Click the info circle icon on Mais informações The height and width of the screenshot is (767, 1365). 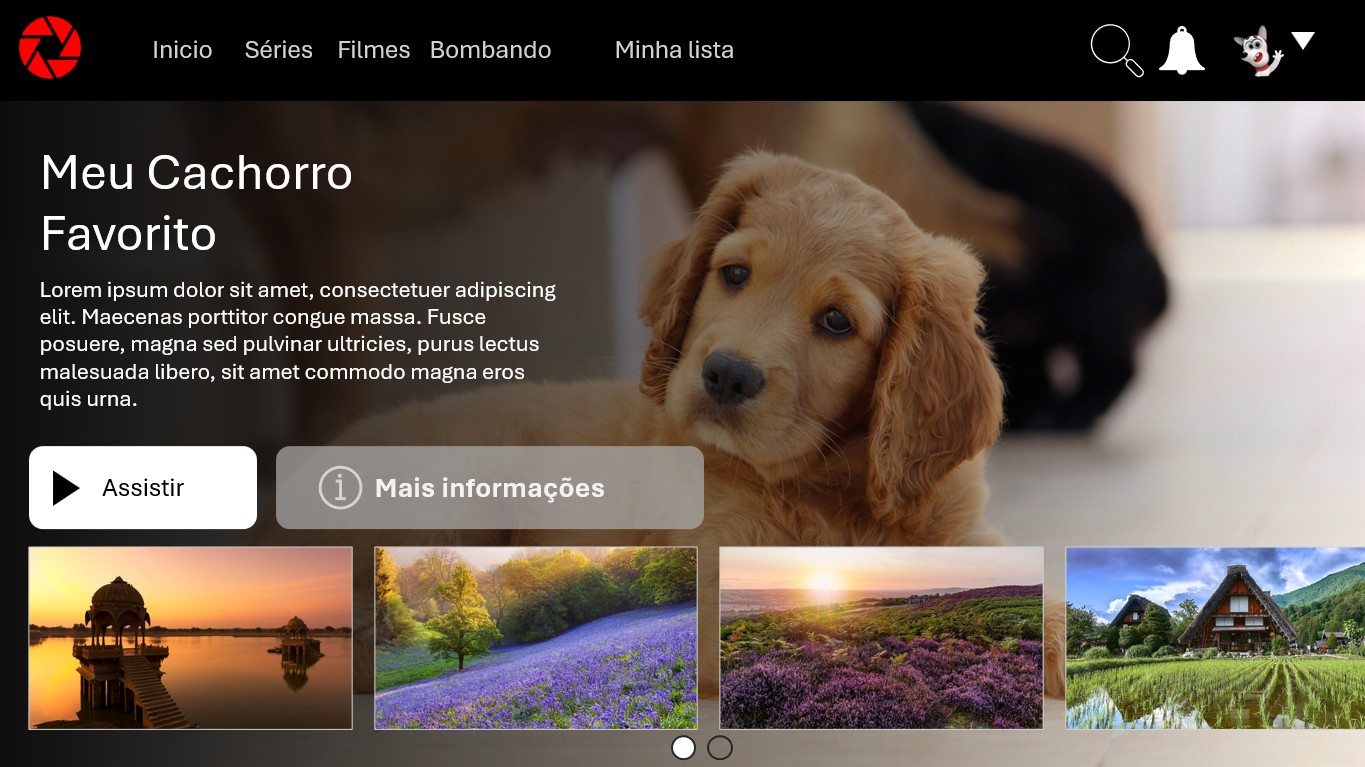[339, 488]
